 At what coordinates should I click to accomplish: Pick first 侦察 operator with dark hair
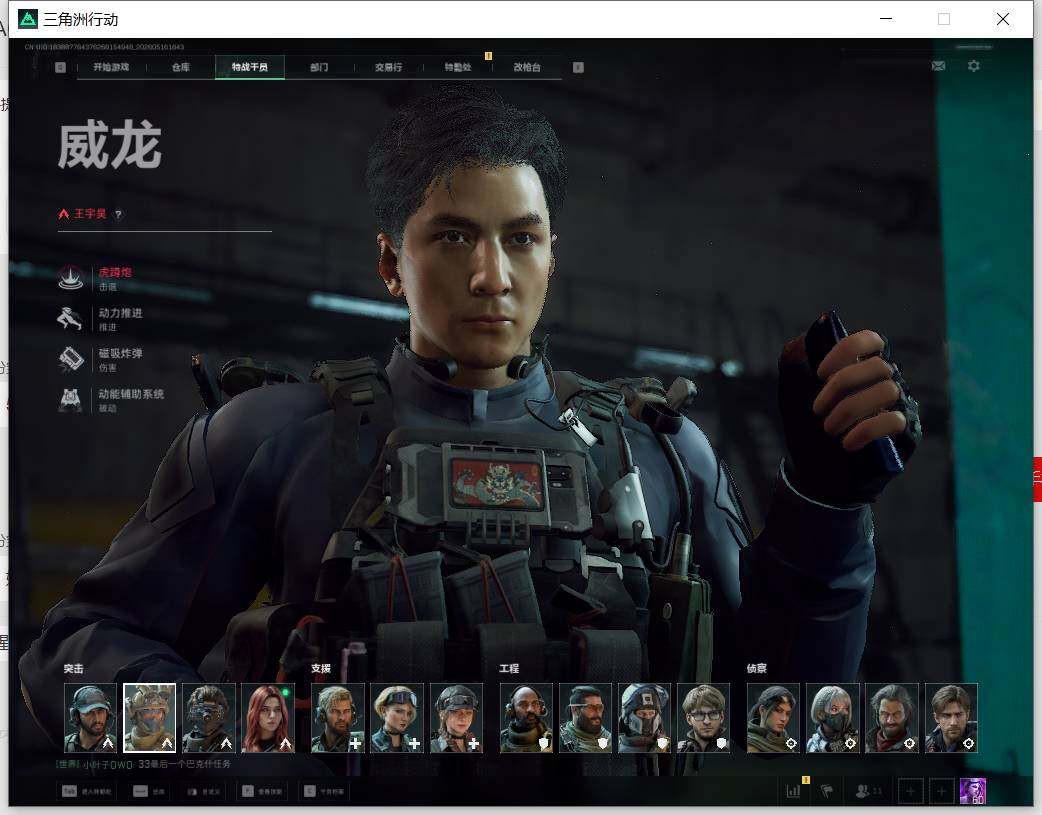pos(774,718)
